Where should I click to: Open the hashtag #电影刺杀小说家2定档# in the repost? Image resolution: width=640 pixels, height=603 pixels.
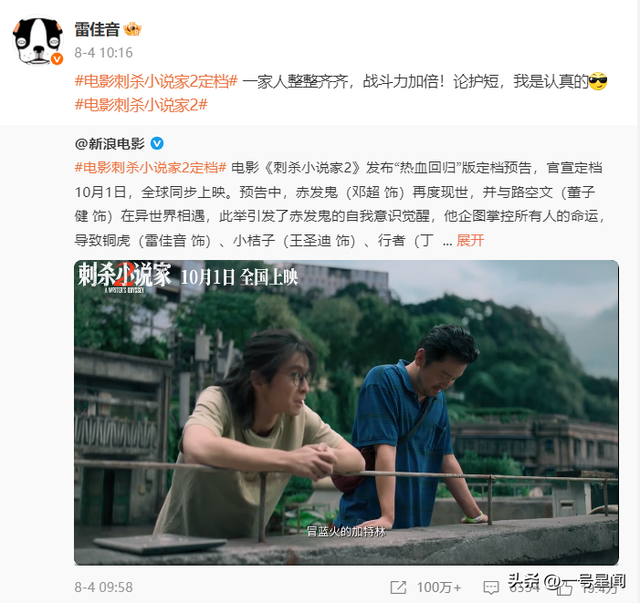[151, 168]
